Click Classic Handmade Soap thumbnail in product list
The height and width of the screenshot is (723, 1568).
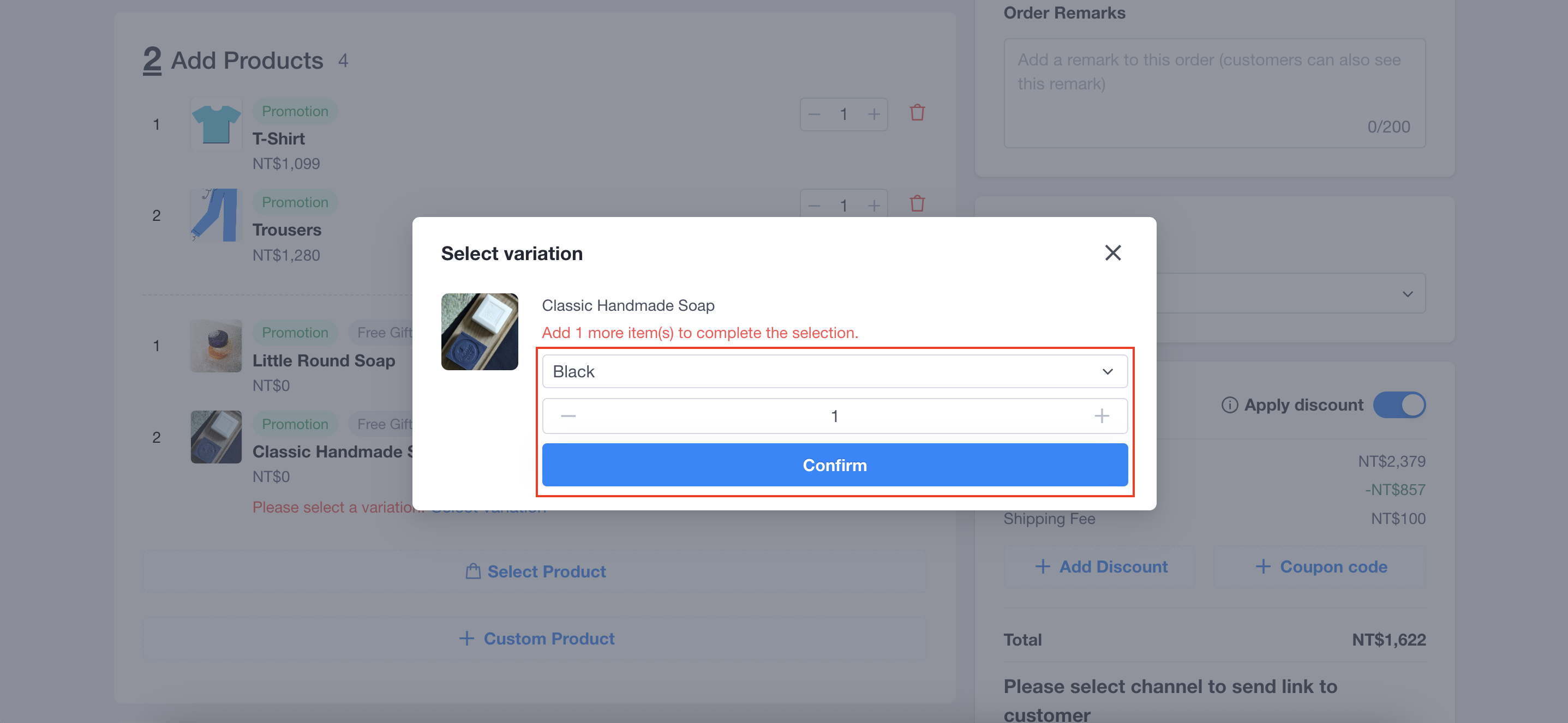pos(216,437)
